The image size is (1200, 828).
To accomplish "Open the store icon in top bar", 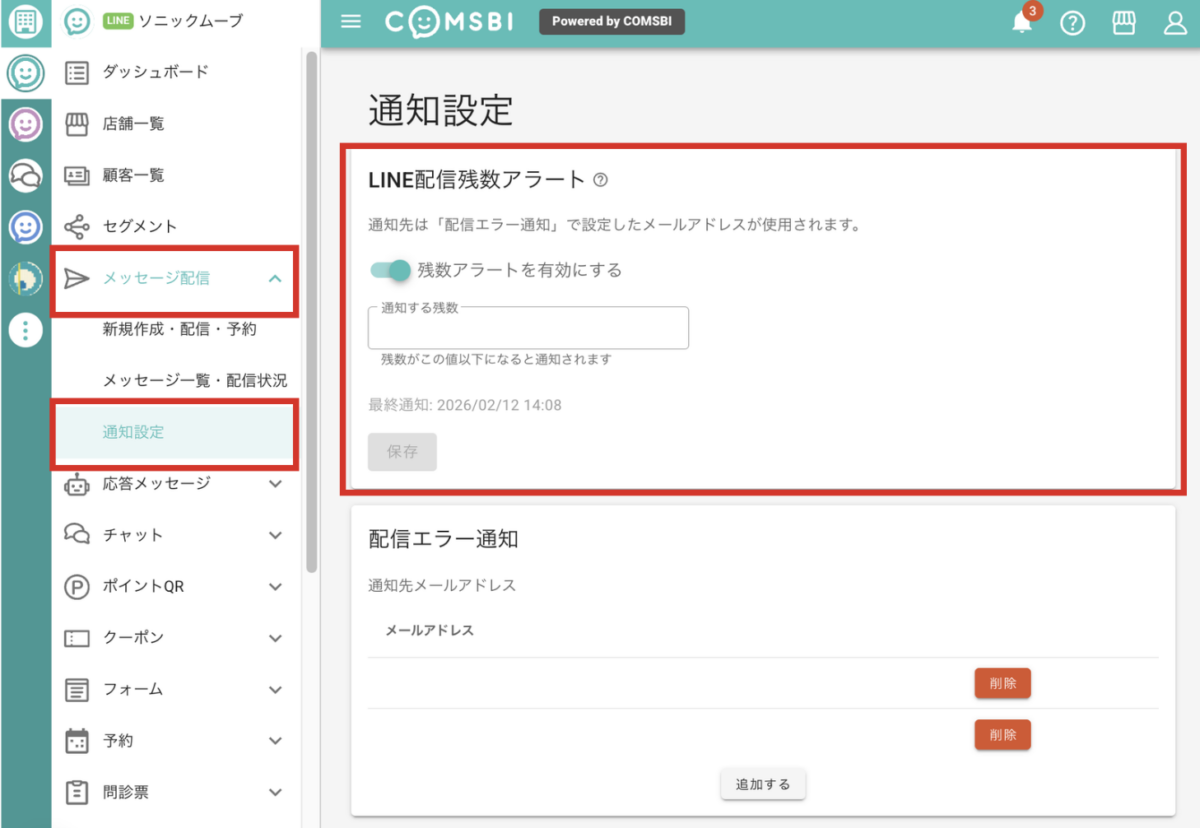I will tap(1124, 23).
